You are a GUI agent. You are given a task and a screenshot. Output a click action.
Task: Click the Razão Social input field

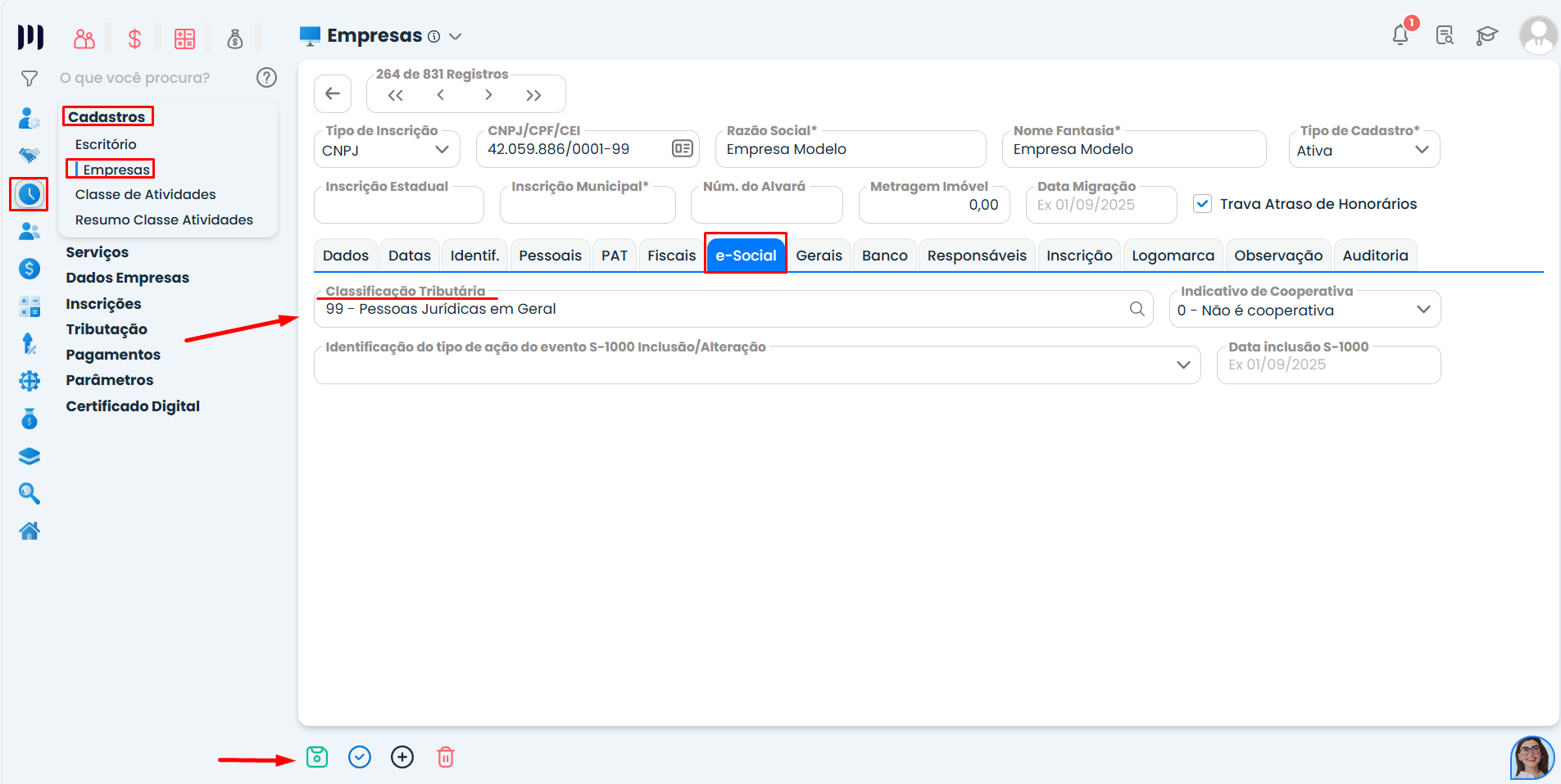tap(850, 150)
